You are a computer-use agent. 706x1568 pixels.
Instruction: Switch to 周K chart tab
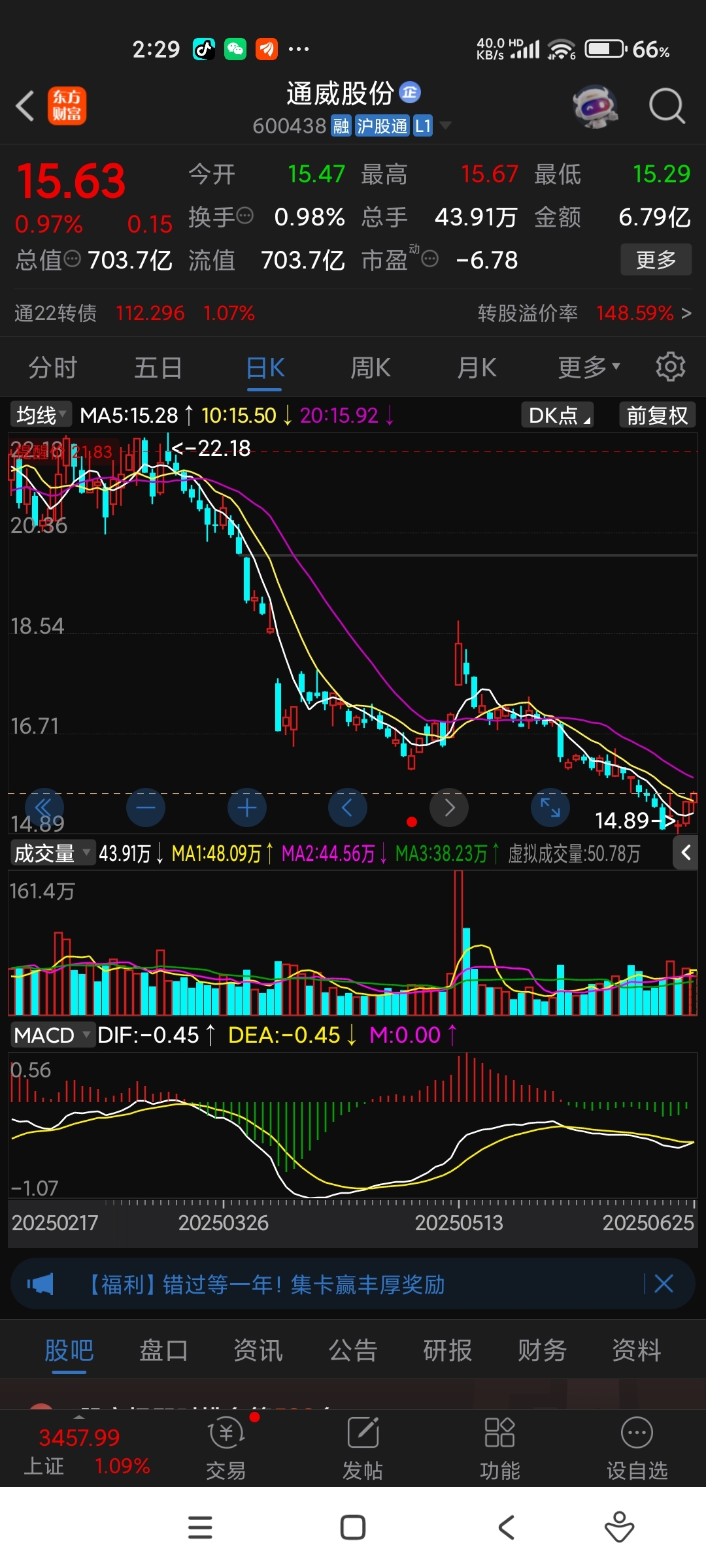pos(370,367)
